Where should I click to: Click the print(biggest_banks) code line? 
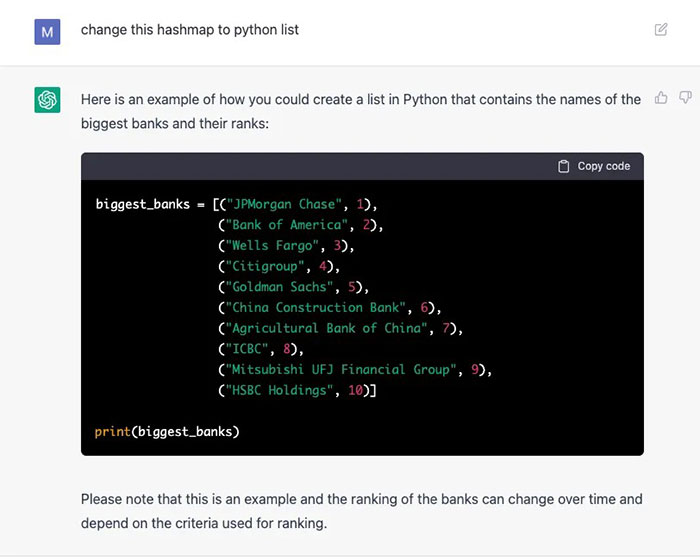(167, 432)
